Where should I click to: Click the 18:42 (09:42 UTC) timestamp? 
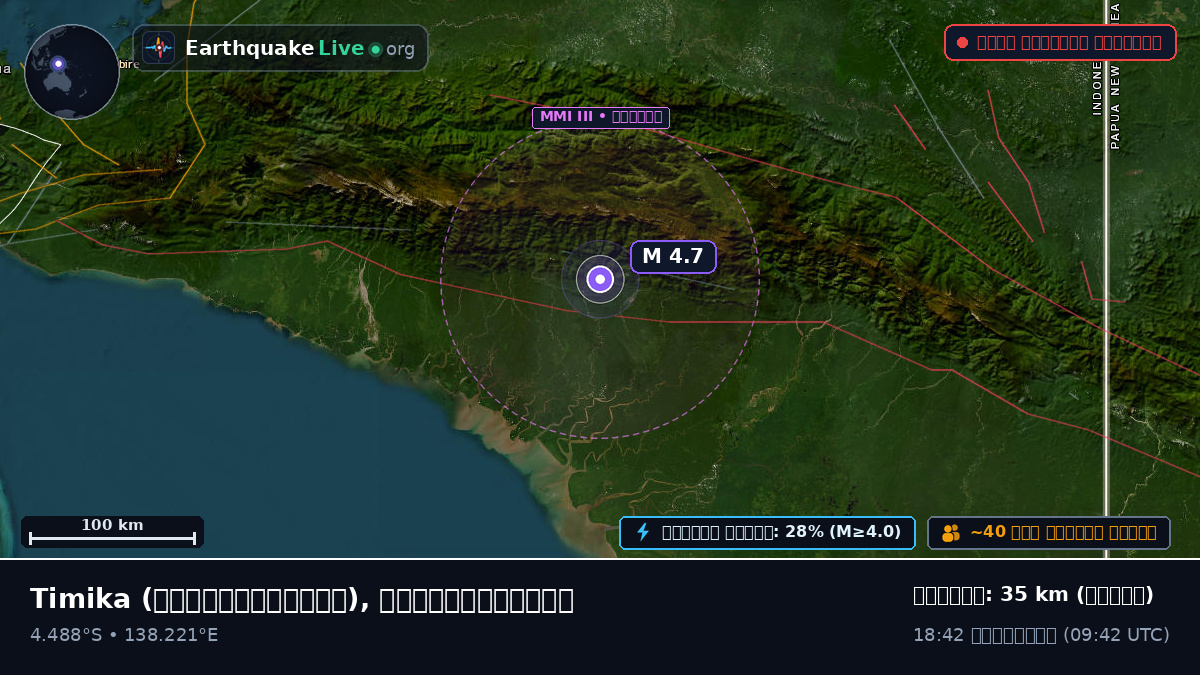click(1041, 635)
